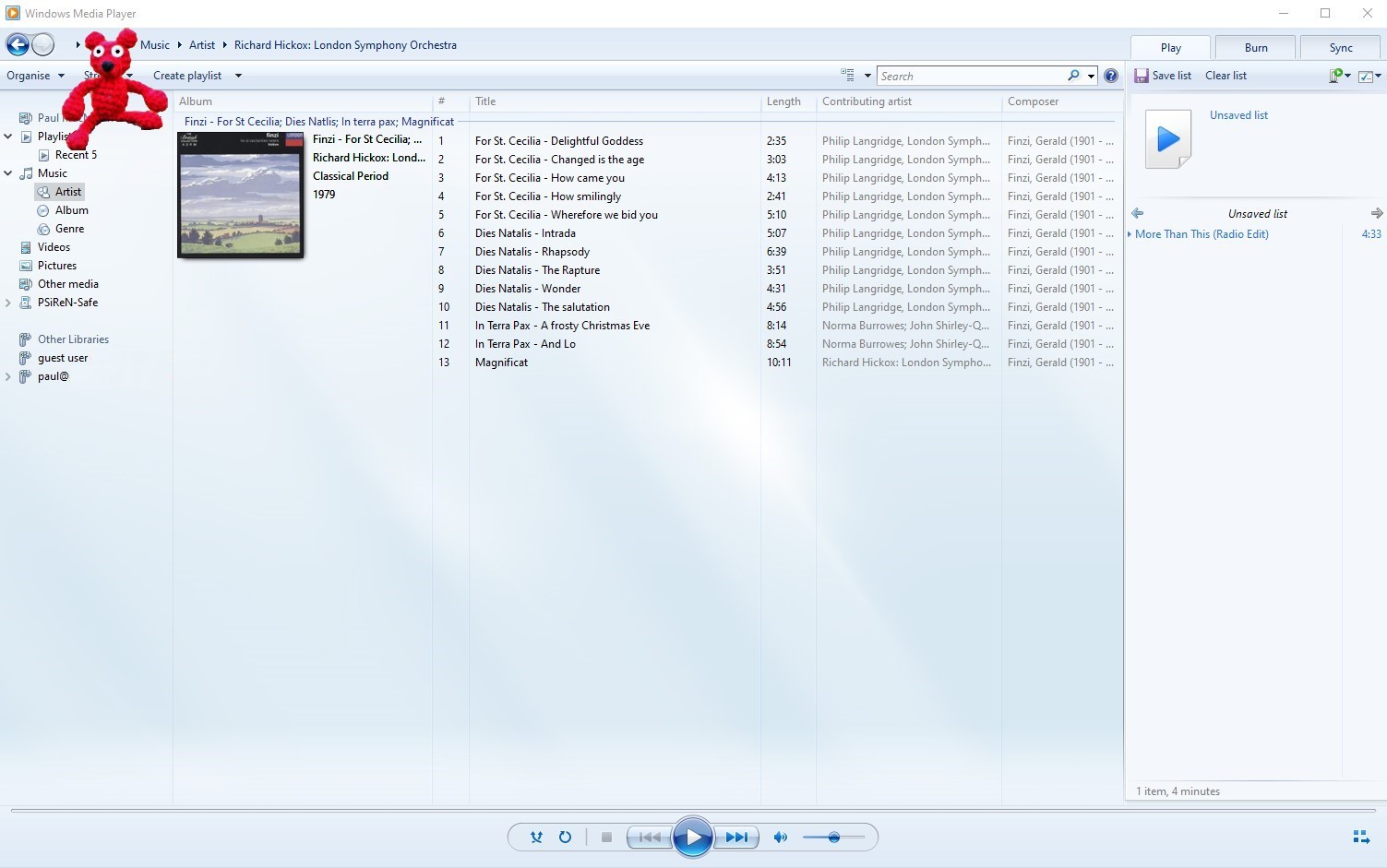Viewport: 1387px width, 868px height.
Task: Switch to the Burn tab
Action: (1256, 48)
